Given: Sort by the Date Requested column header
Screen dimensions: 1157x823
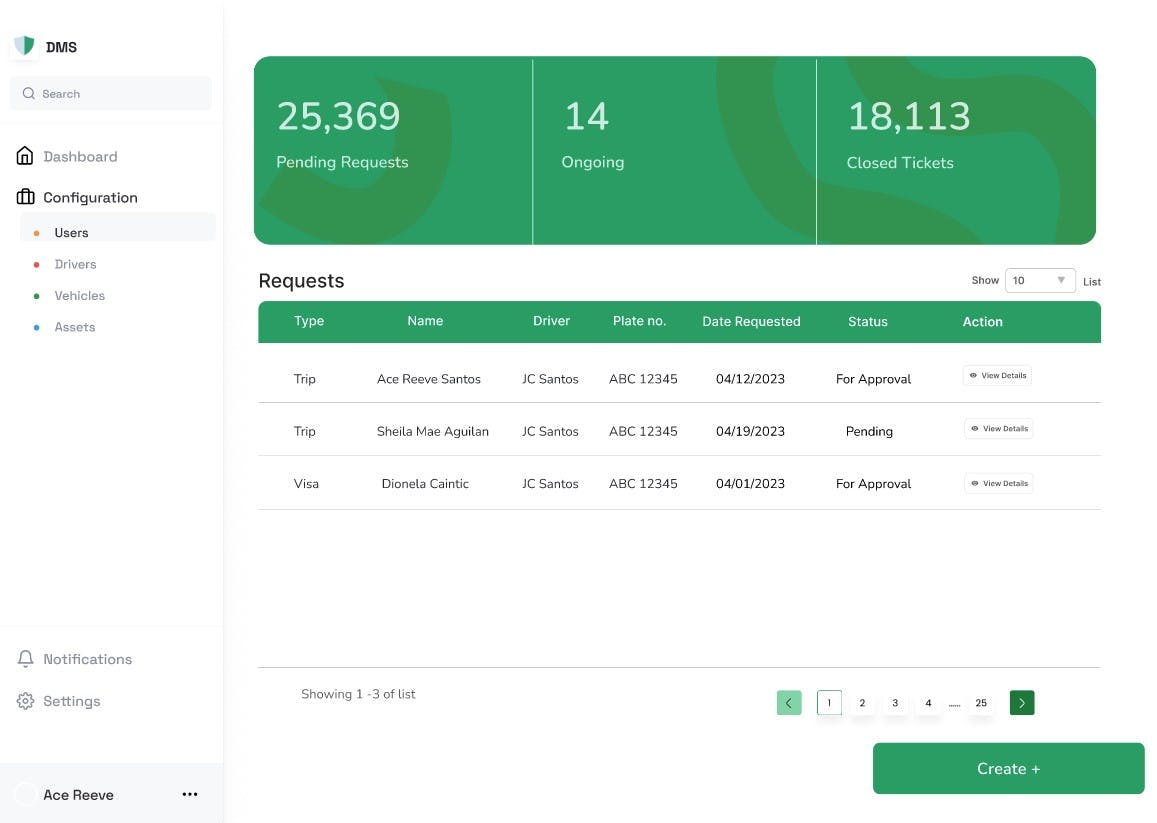Looking at the screenshot, I should pos(751,322).
